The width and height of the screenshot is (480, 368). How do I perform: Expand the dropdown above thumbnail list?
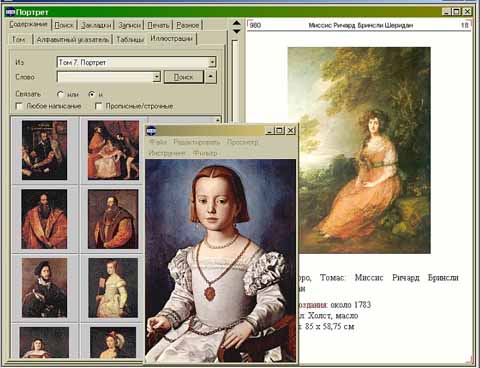(218, 120)
